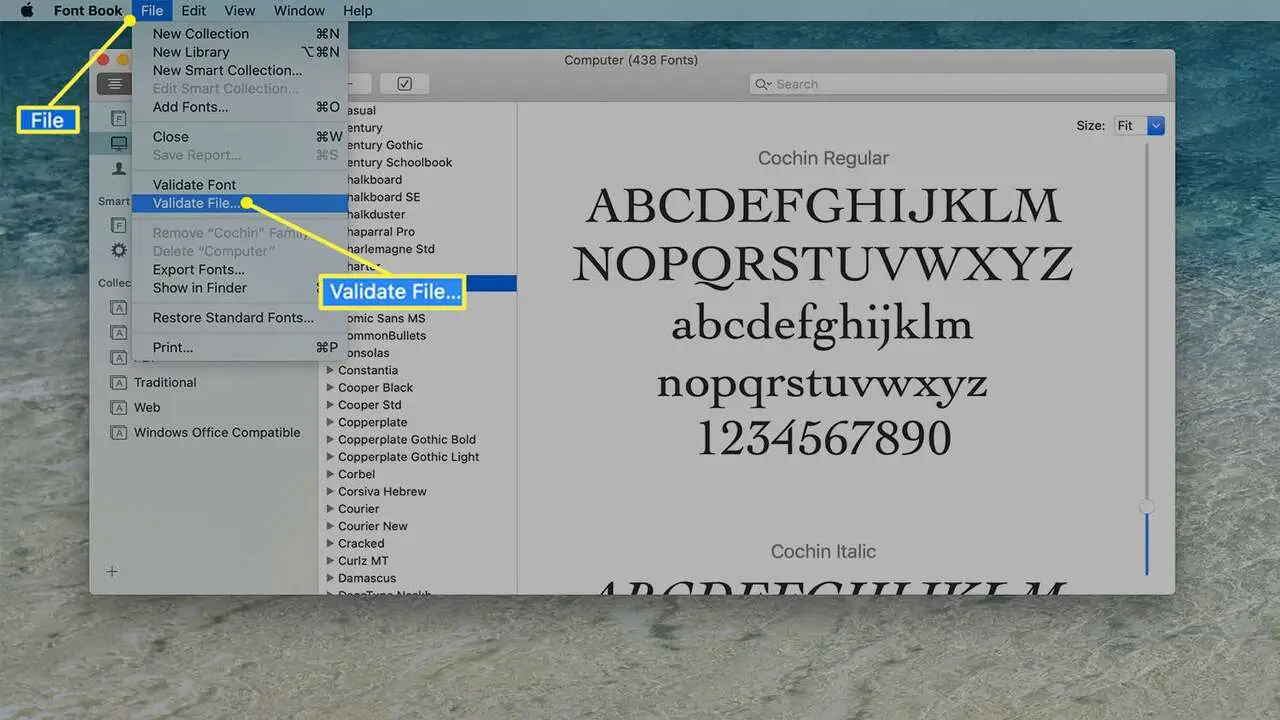Select the All Fonts library icon in sidebar
The image size is (1280, 720).
coord(118,119)
